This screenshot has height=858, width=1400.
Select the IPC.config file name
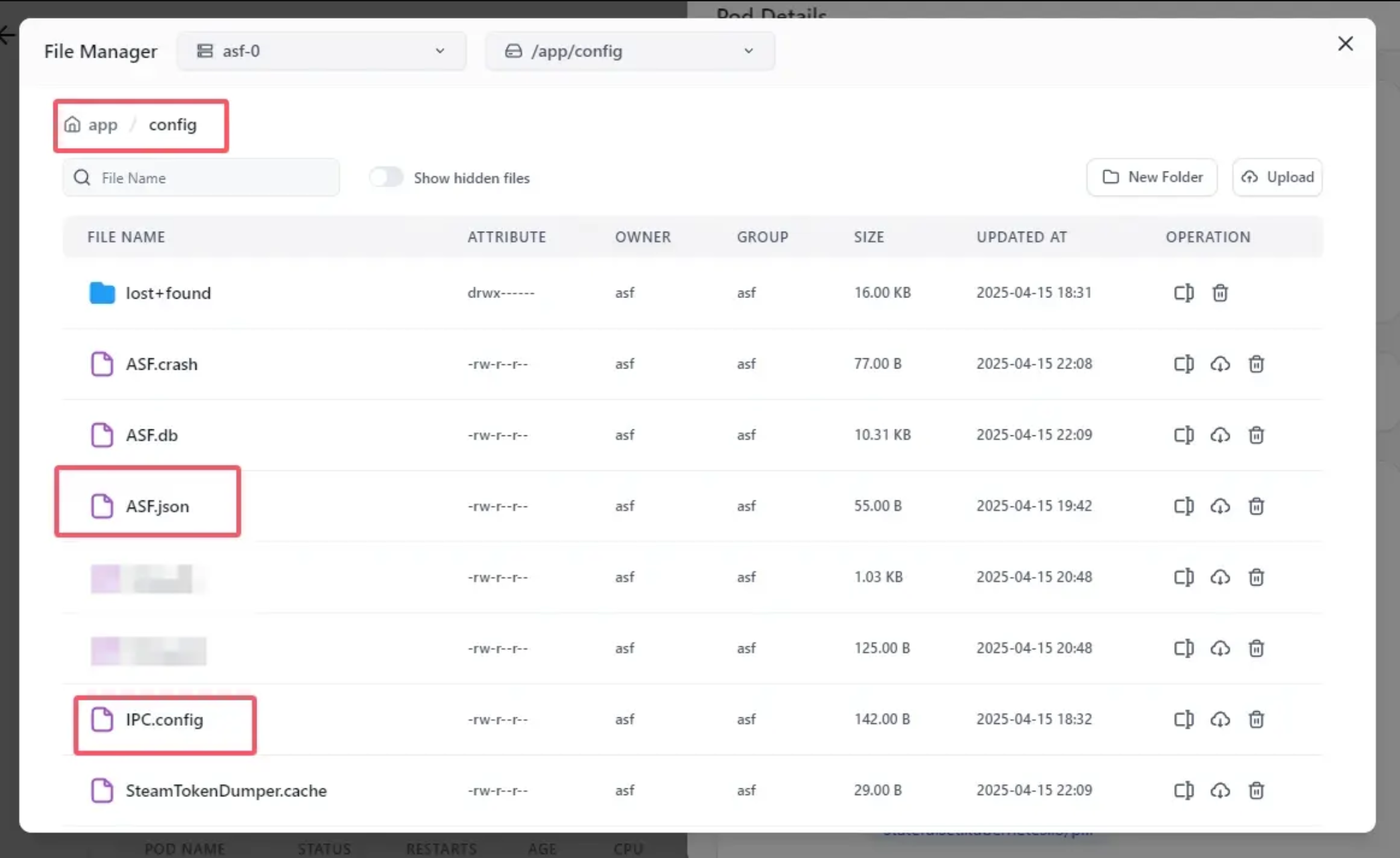pos(164,719)
